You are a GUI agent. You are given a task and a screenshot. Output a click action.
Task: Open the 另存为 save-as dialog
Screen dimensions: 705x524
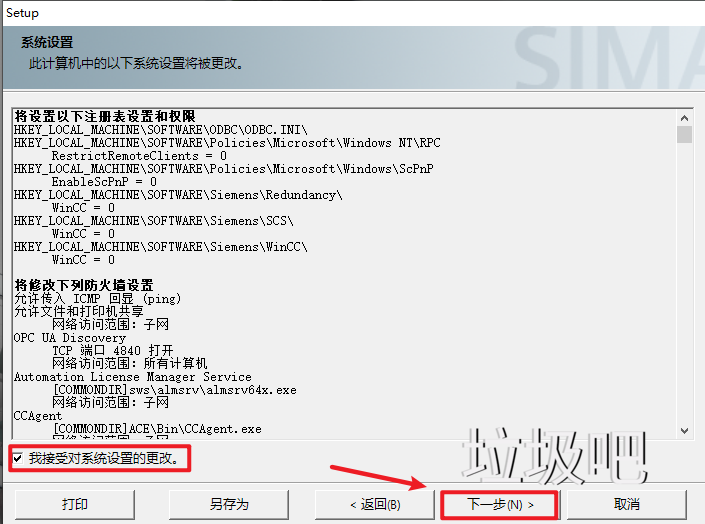[x=228, y=504]
